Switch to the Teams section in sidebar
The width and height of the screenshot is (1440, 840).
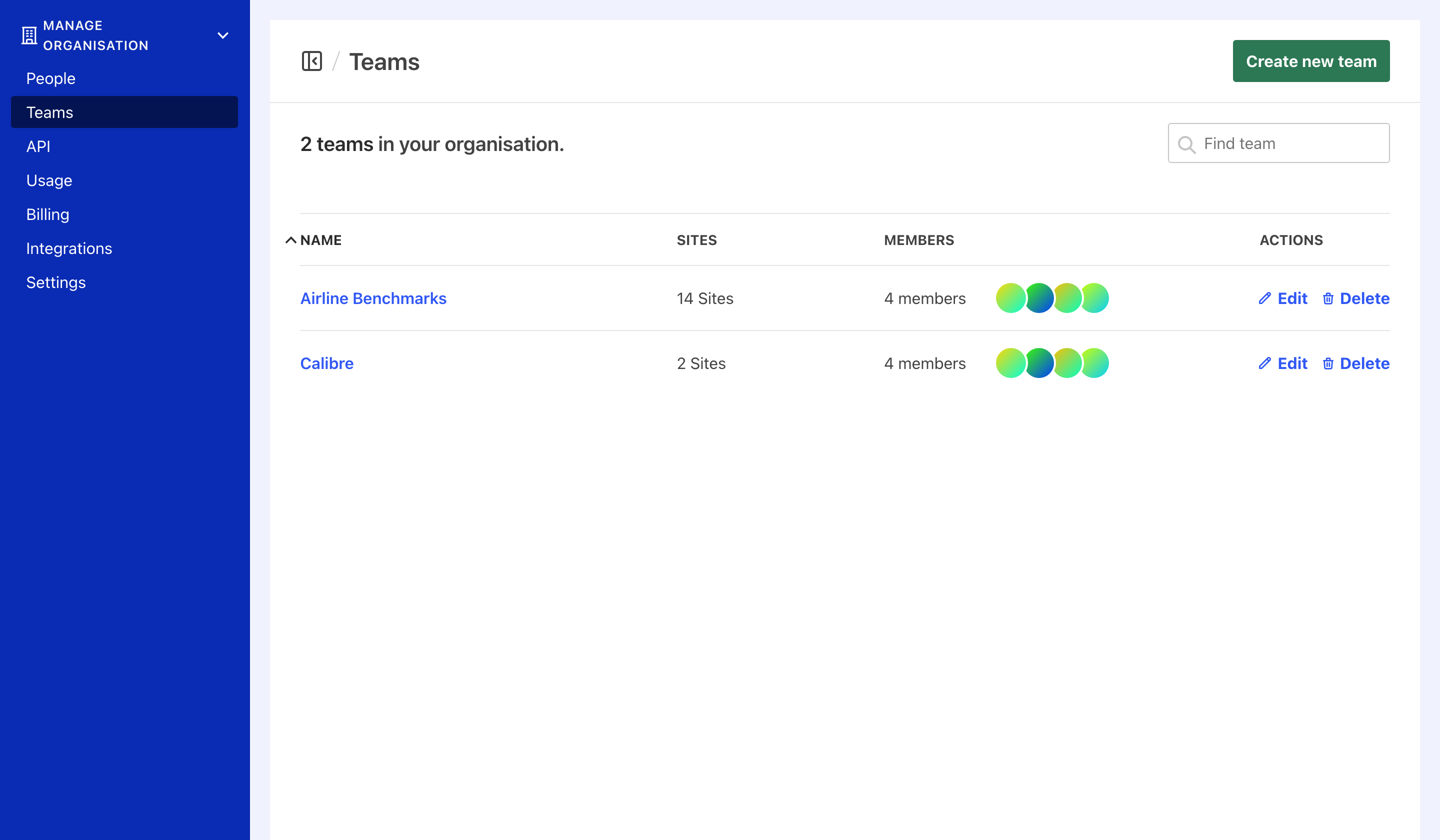49,112
